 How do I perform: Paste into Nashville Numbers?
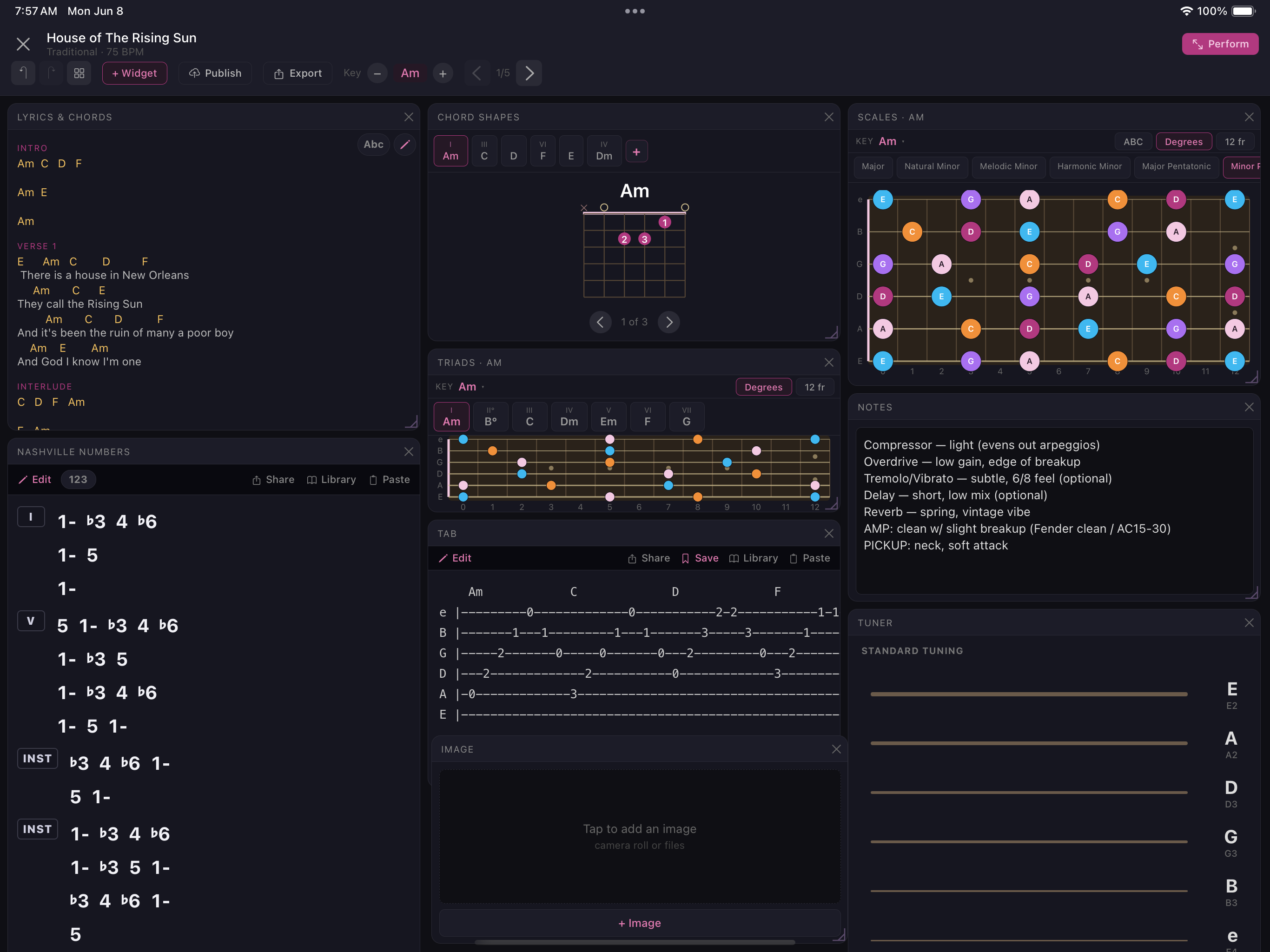[x=389, y=479]
